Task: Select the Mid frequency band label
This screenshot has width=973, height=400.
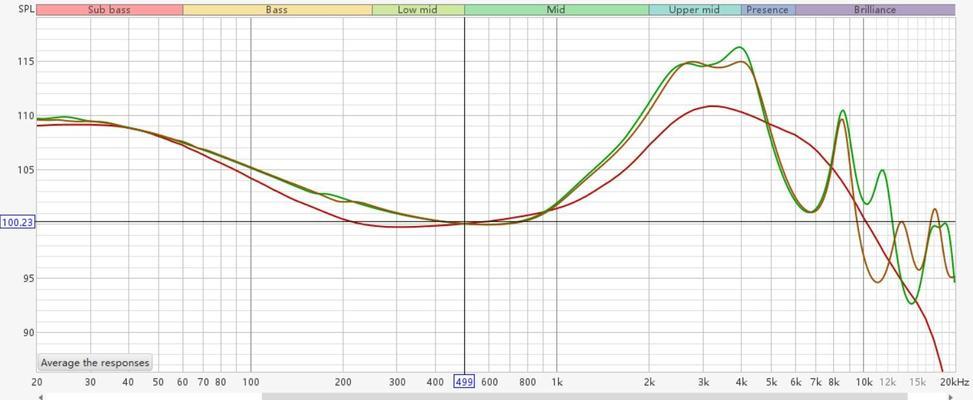Action: [x=556, y=10]
